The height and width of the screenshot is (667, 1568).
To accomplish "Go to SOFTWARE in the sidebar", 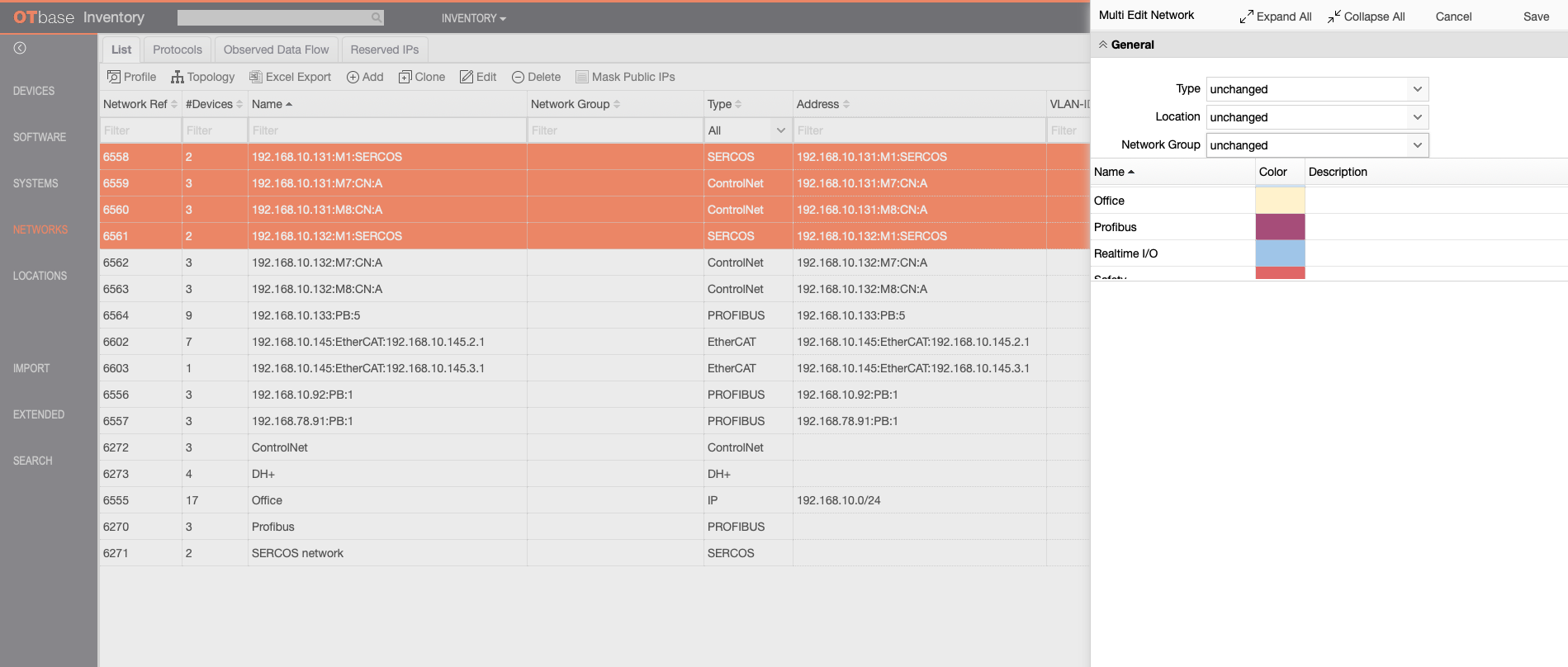I will (40, 137).
